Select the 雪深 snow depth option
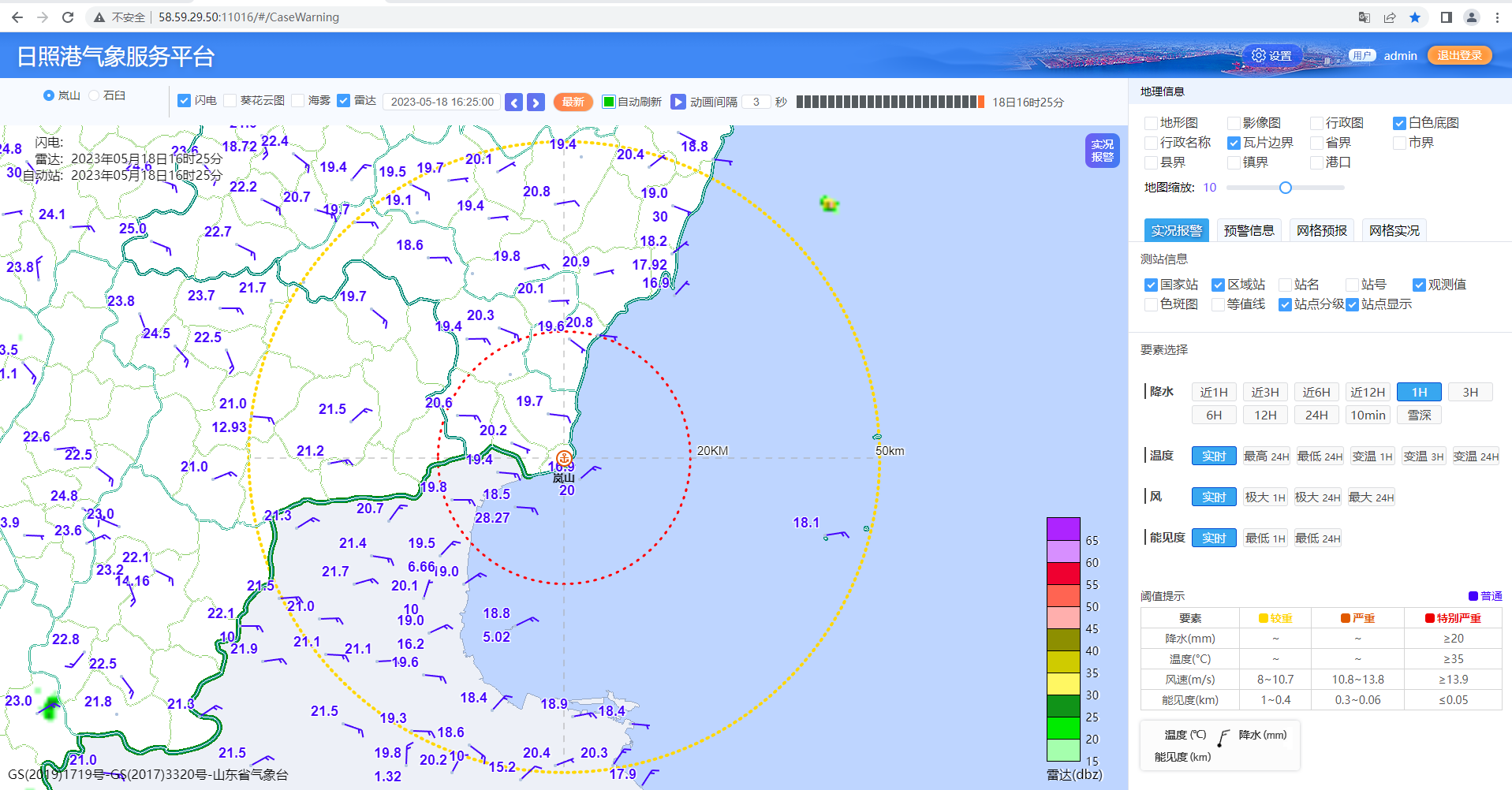Viewport: 1512px width, 790px height. pos(1419,415)
